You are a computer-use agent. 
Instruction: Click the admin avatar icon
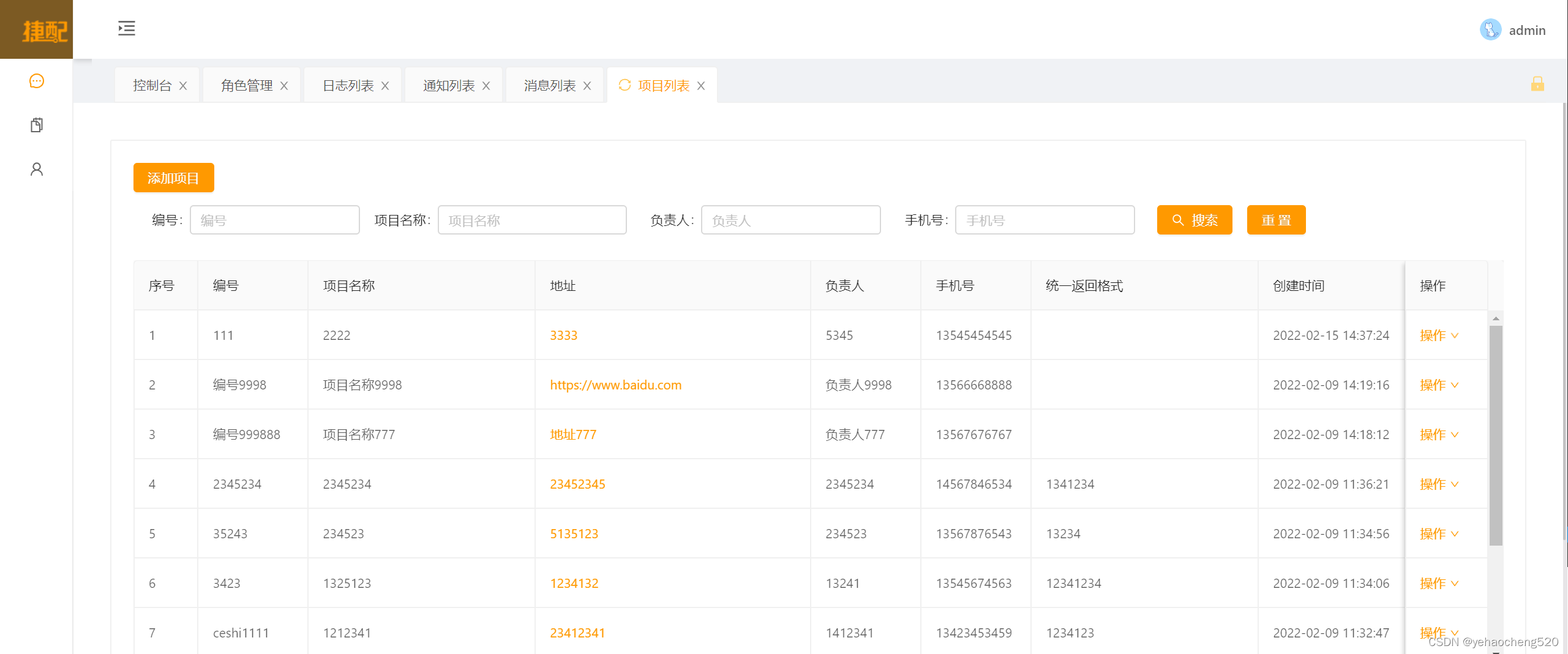1490,29
